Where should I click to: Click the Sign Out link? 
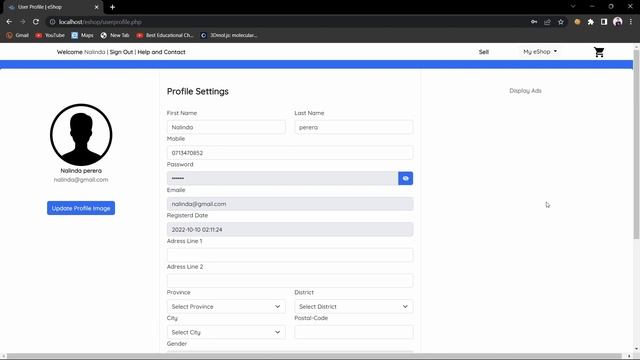121,52
